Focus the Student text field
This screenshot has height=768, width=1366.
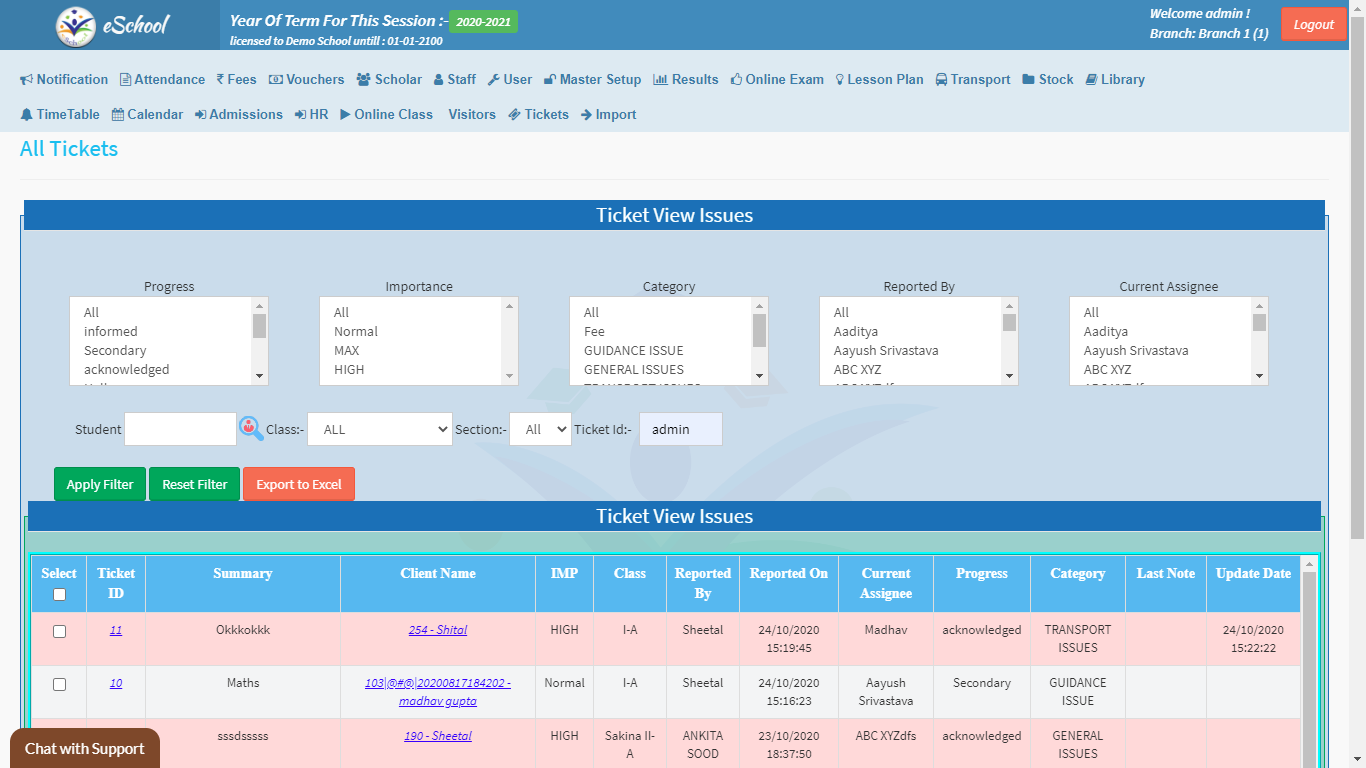click(180, 429)
